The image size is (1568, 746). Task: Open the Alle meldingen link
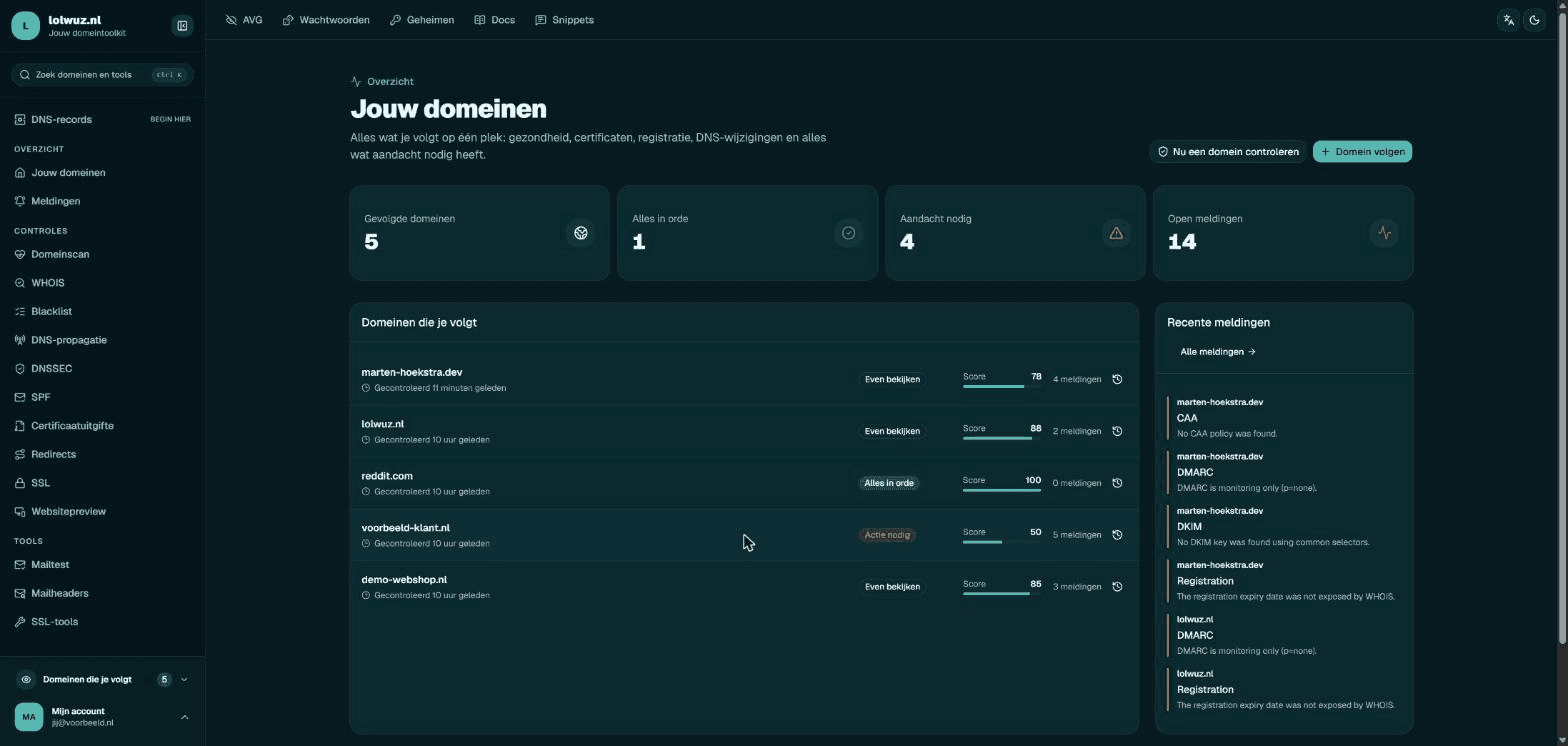1218,352
